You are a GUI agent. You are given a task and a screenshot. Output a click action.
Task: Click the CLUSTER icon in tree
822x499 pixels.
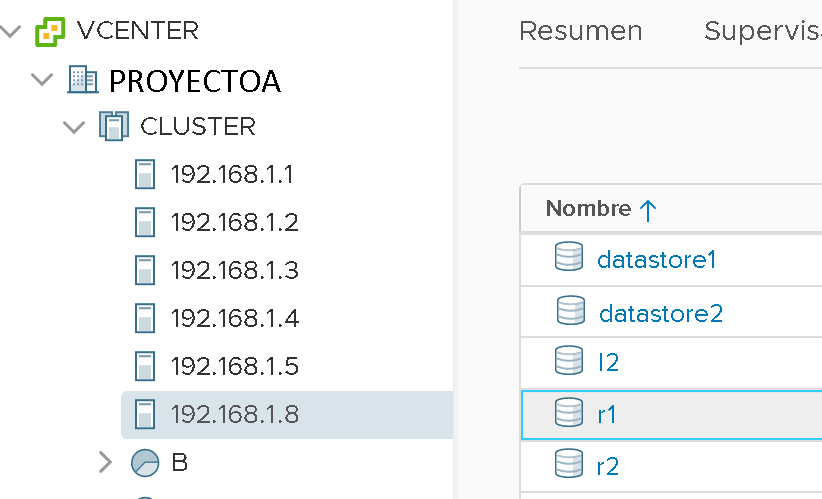click(114, 126)
